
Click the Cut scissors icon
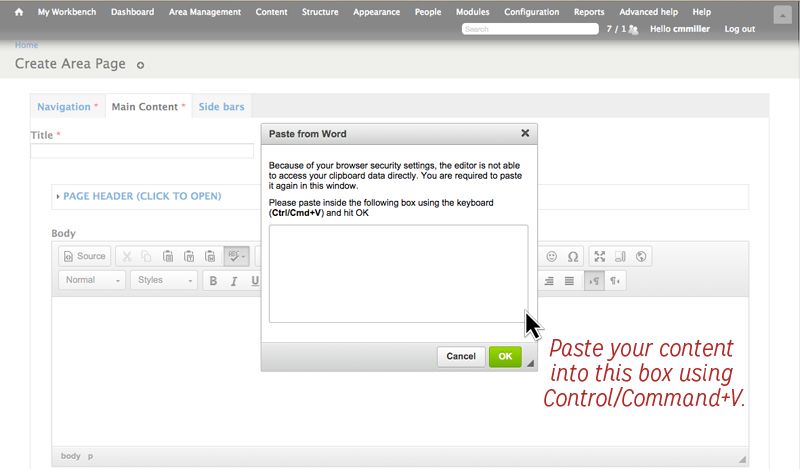[126, 256]
